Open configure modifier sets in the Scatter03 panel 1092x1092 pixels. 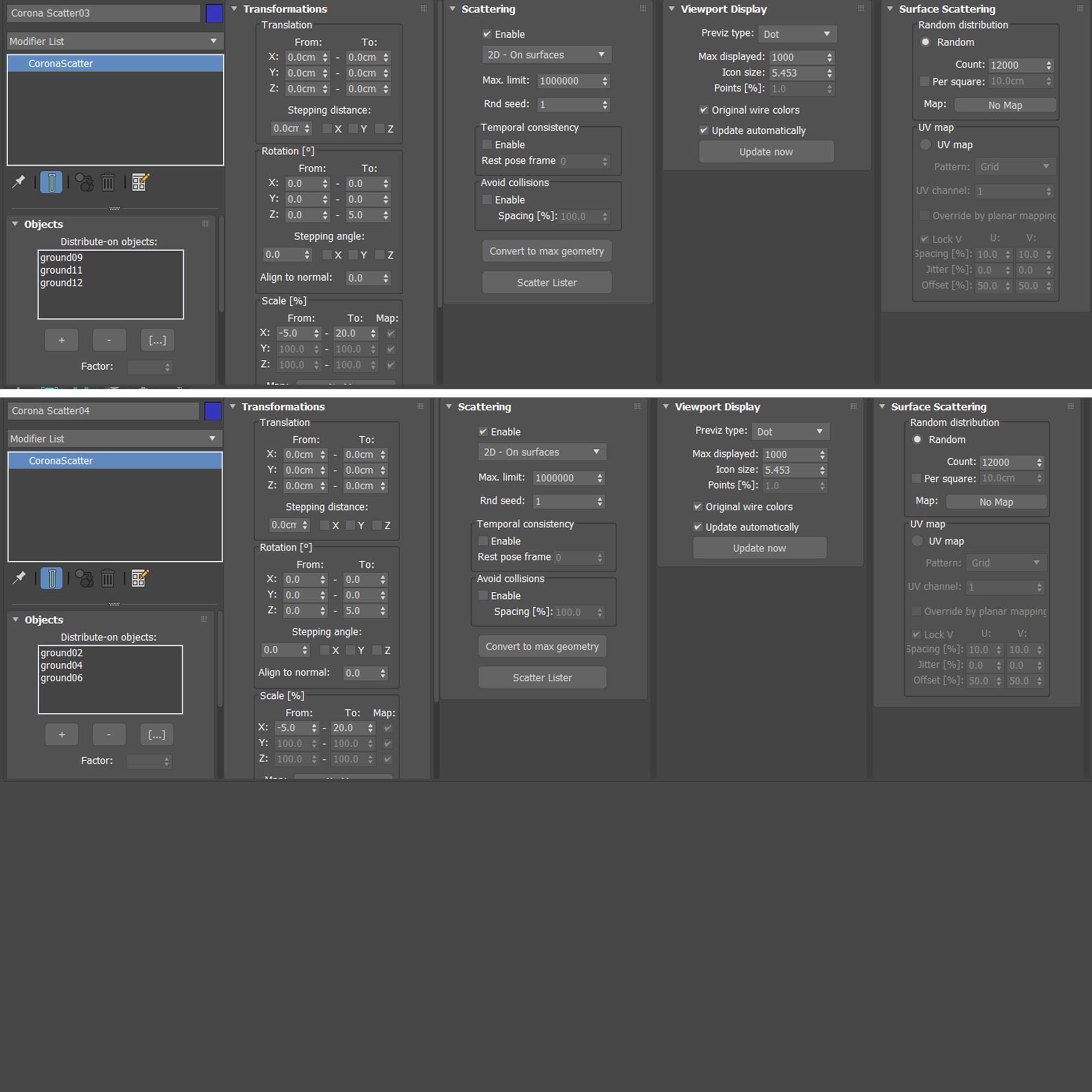click(x=140, y=182)
